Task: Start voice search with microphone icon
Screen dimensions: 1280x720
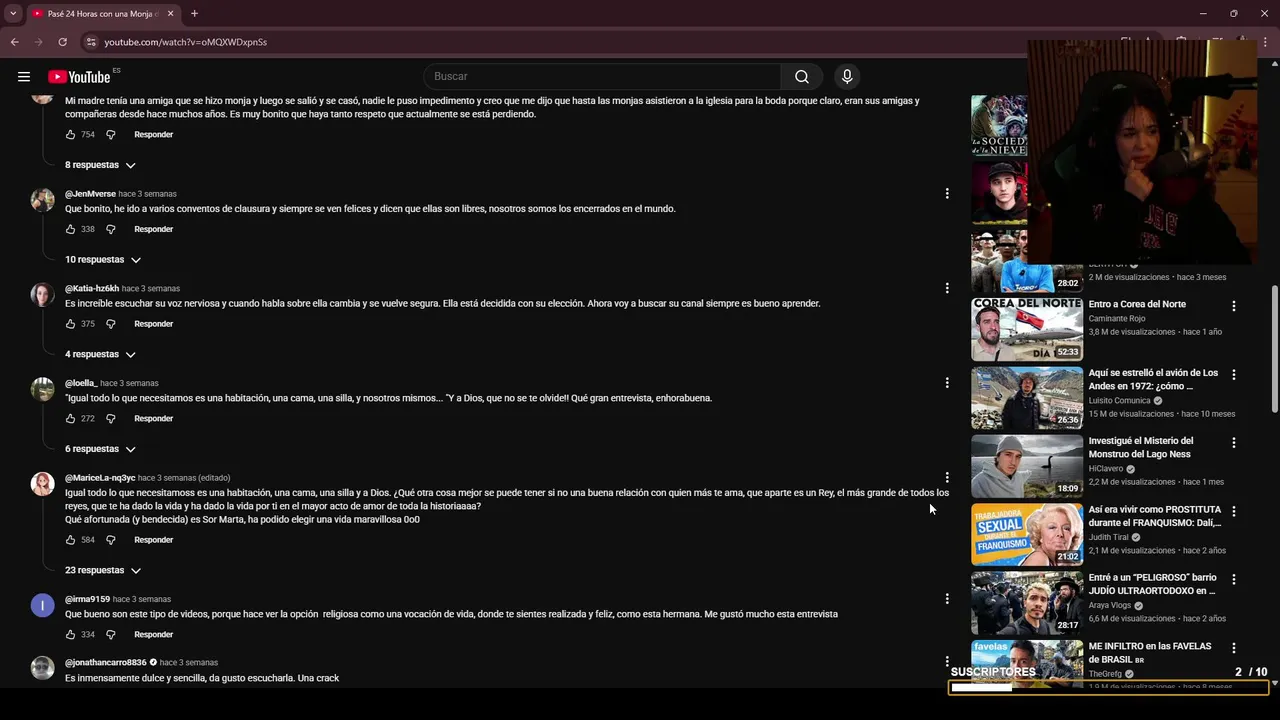Action: (847, 77)
